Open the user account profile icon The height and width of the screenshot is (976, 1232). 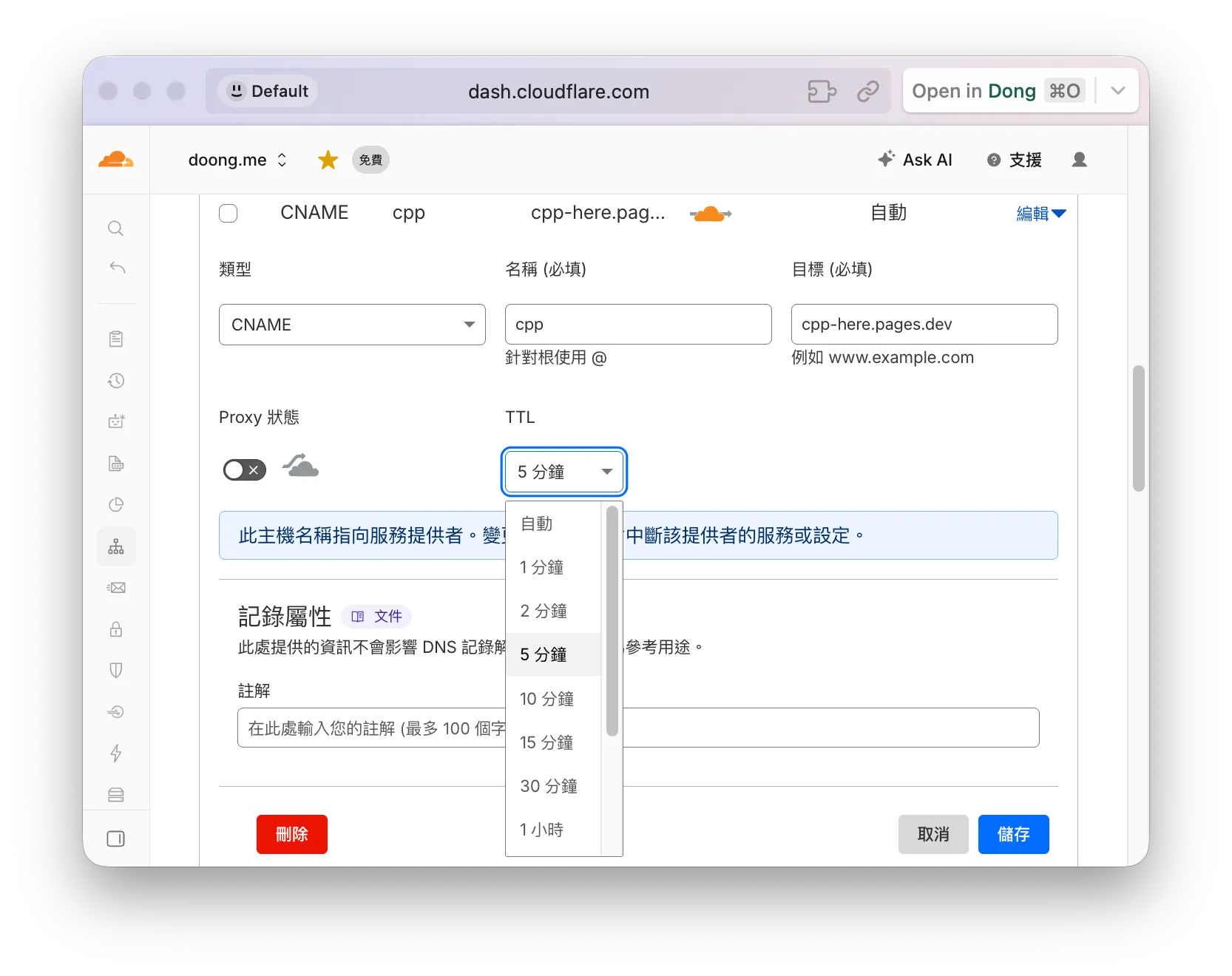click(1080, 160)
